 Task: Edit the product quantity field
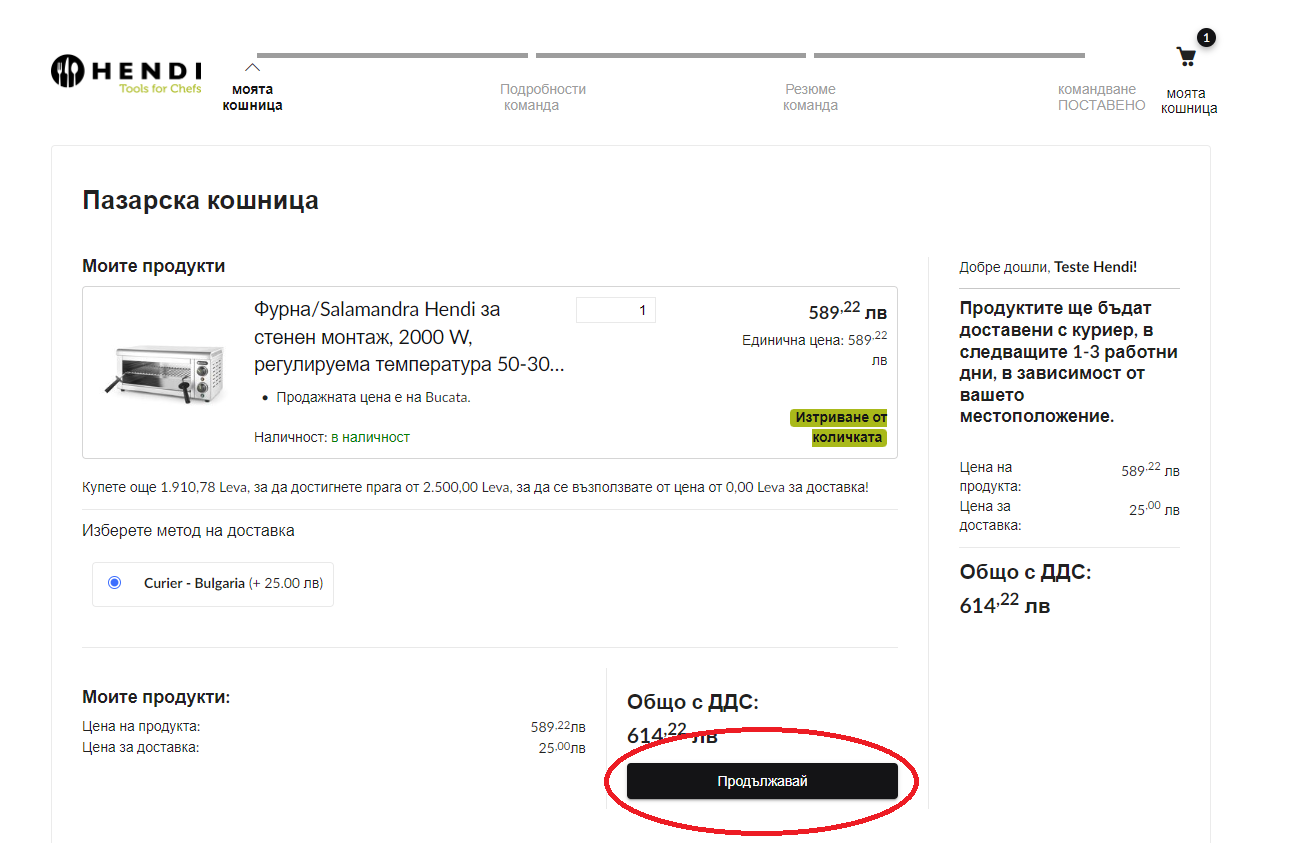[x=616, y=310]
